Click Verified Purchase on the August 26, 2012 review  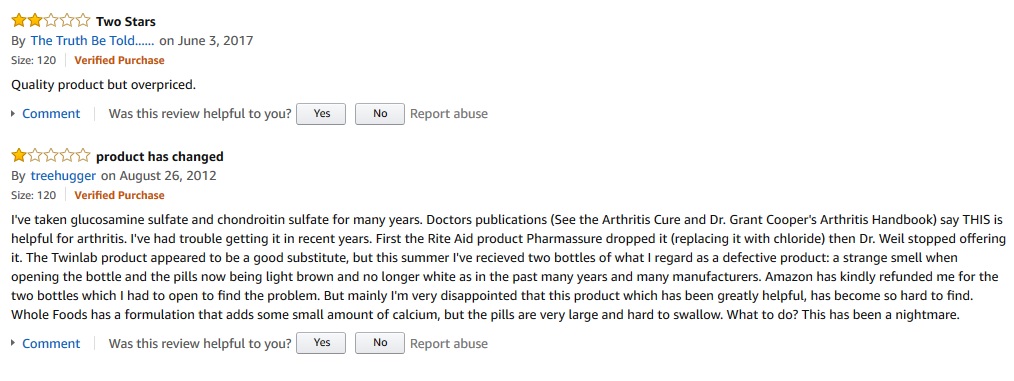point(120,195)
